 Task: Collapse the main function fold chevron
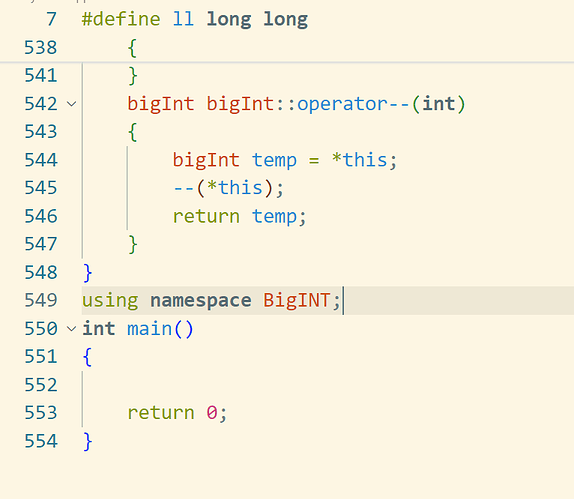72,329
